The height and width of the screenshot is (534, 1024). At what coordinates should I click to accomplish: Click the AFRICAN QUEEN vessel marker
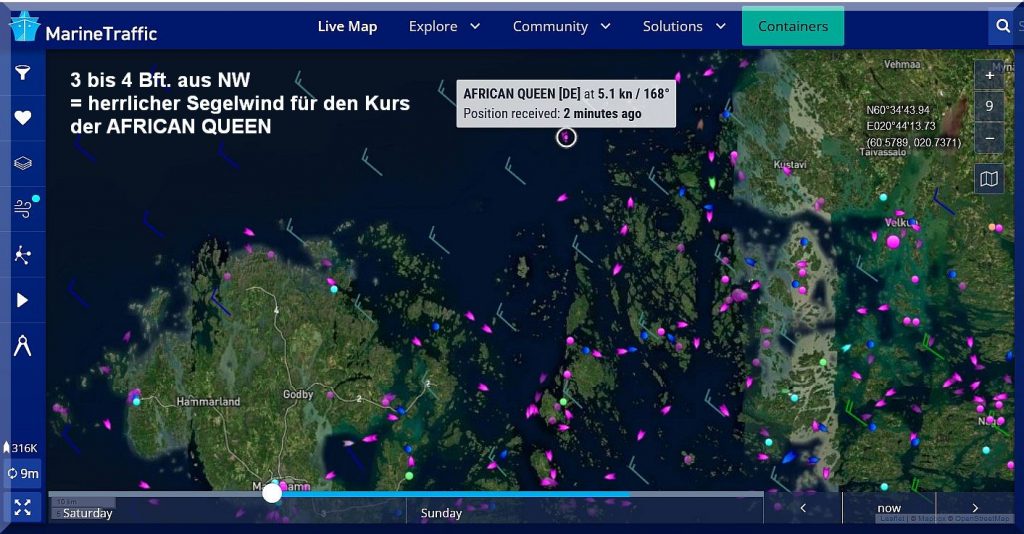(x=567, y=137)
